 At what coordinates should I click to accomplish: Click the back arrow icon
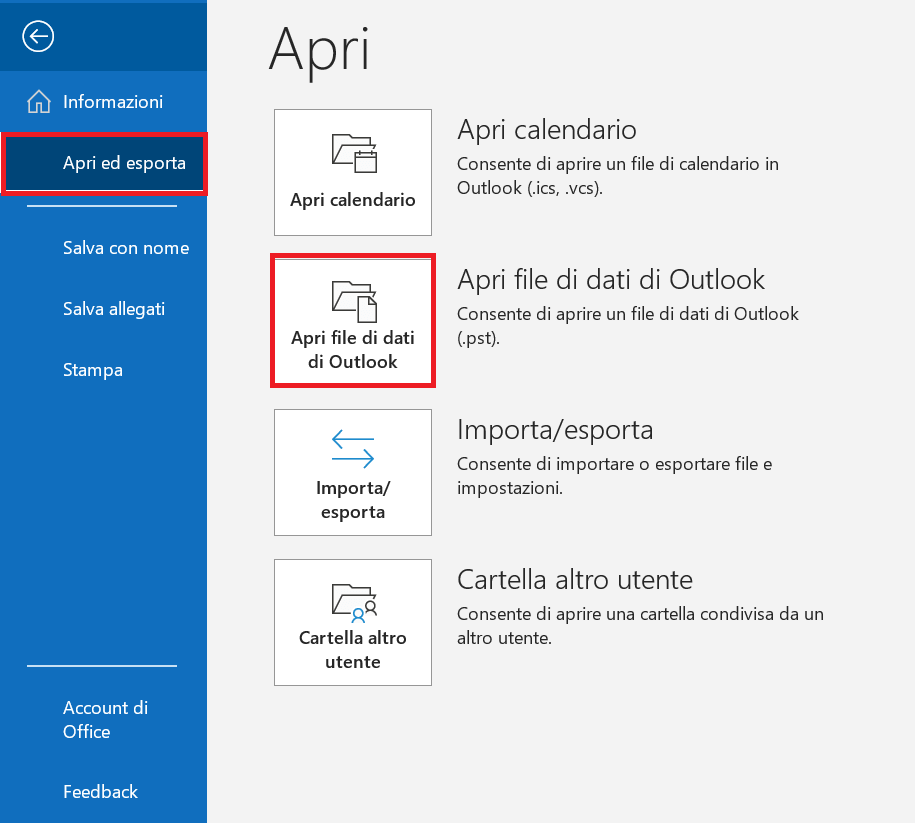[38, 36]
